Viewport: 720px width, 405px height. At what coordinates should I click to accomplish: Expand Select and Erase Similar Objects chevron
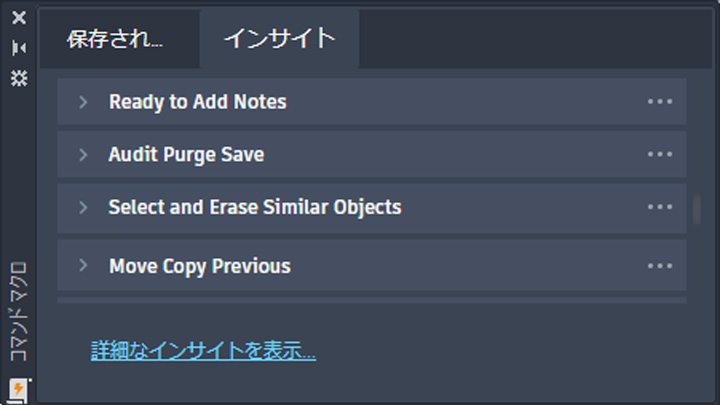click(x=83, y=207)
